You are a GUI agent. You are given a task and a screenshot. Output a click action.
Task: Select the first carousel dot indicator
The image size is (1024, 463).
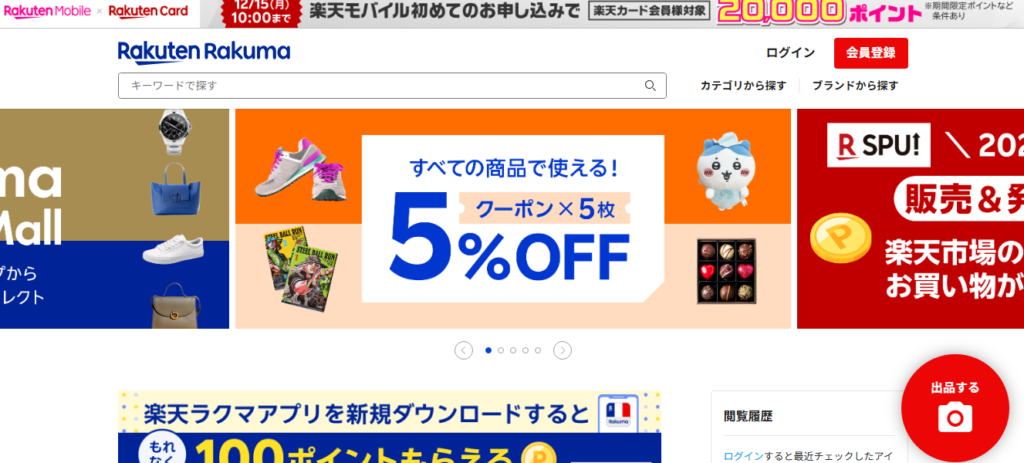[x=488, y=351]
